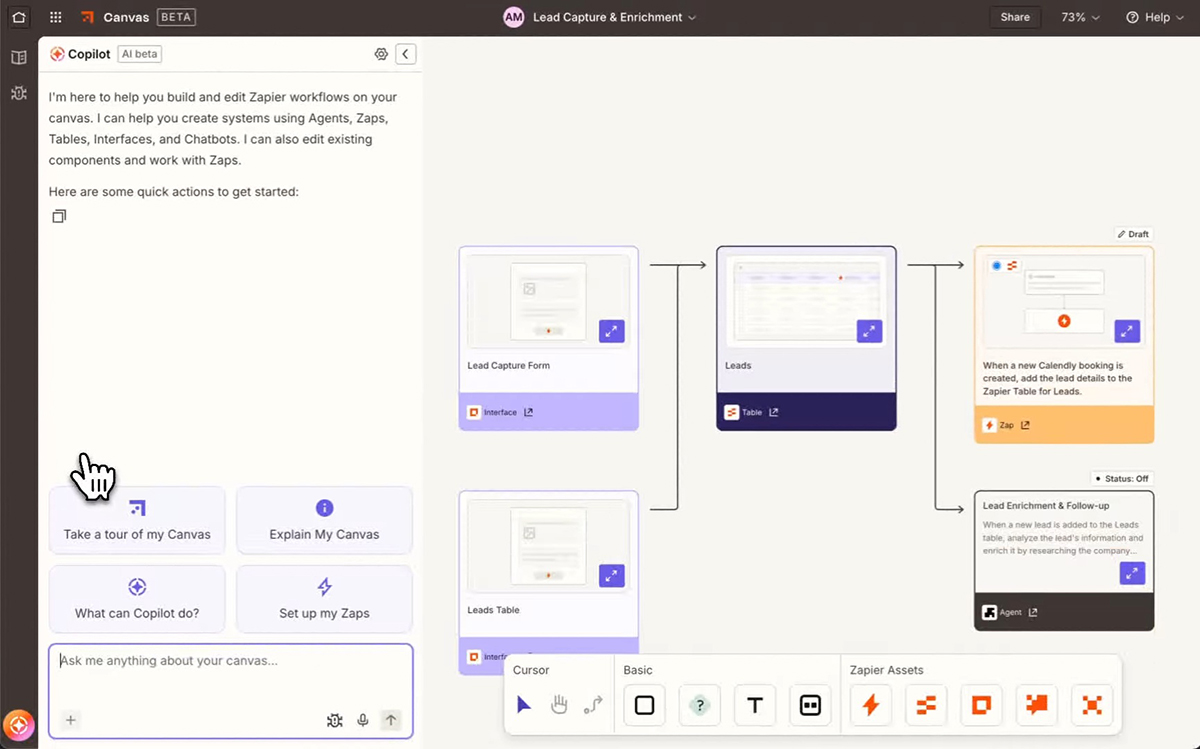
Task: Collapse the Copilot side panel
Action: pos(405,54)
